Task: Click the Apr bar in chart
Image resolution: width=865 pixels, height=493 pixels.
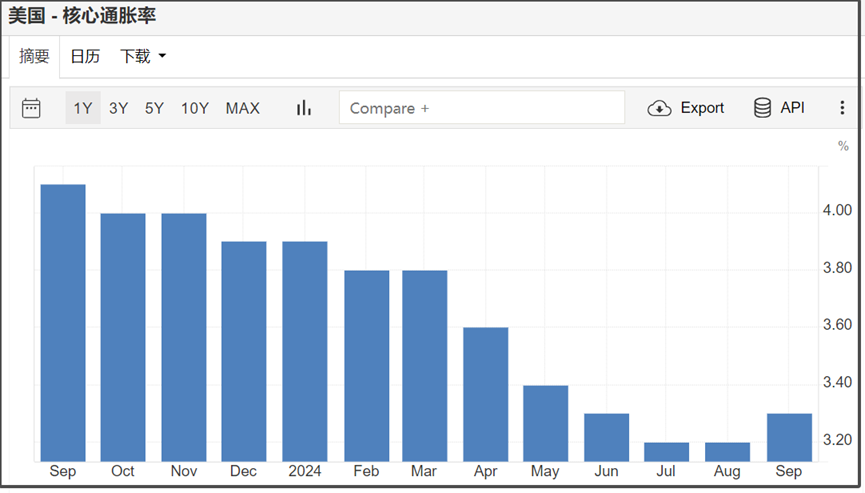Action: pos(485,394)
